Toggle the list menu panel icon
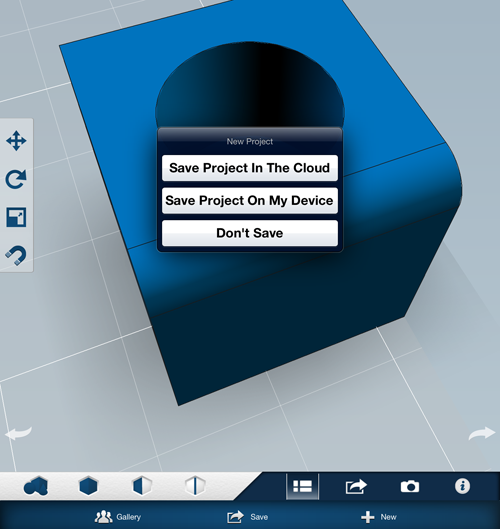The image size is (500, 529). 302,486
